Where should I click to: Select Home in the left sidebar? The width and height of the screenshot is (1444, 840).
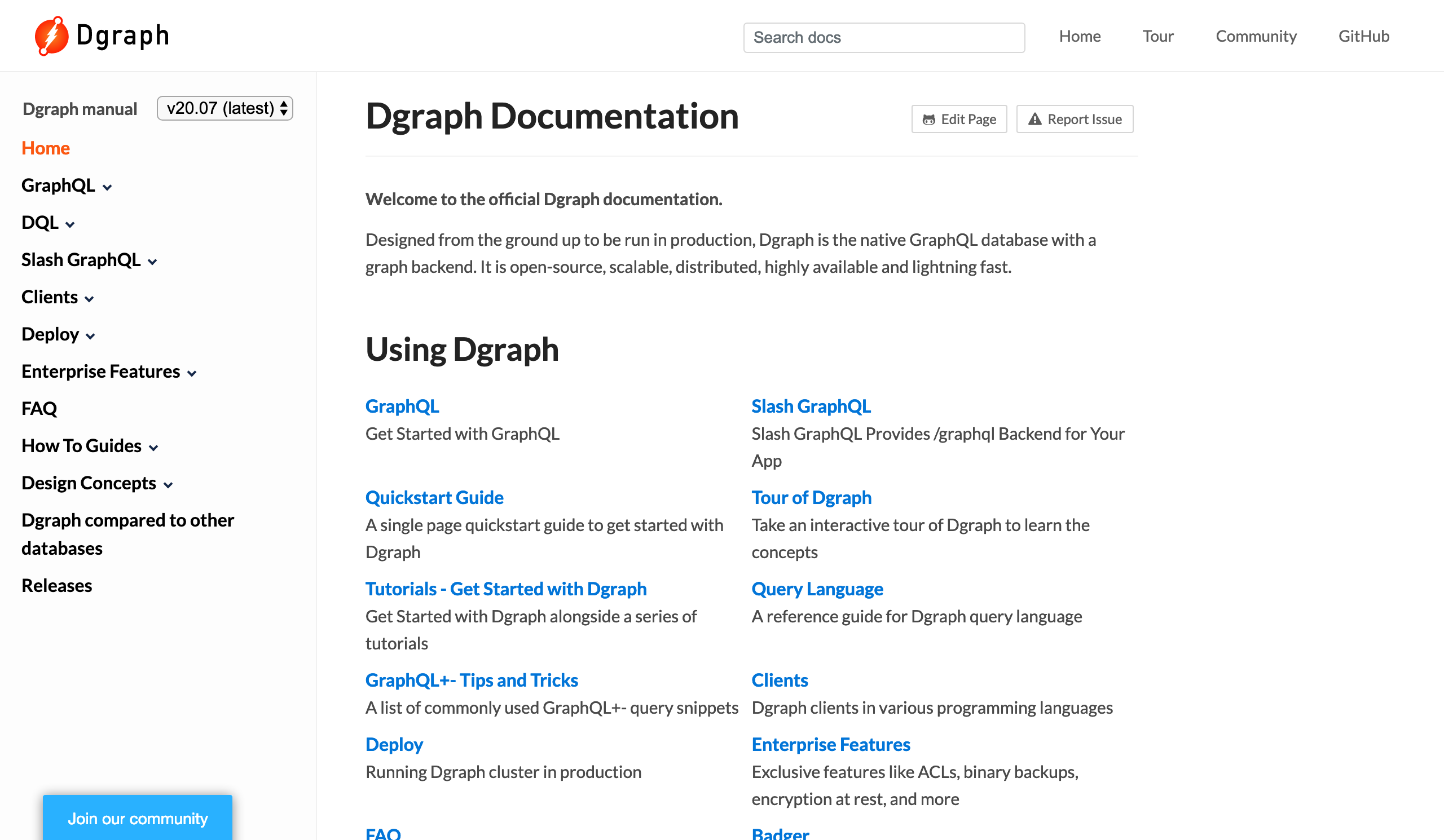46,148
